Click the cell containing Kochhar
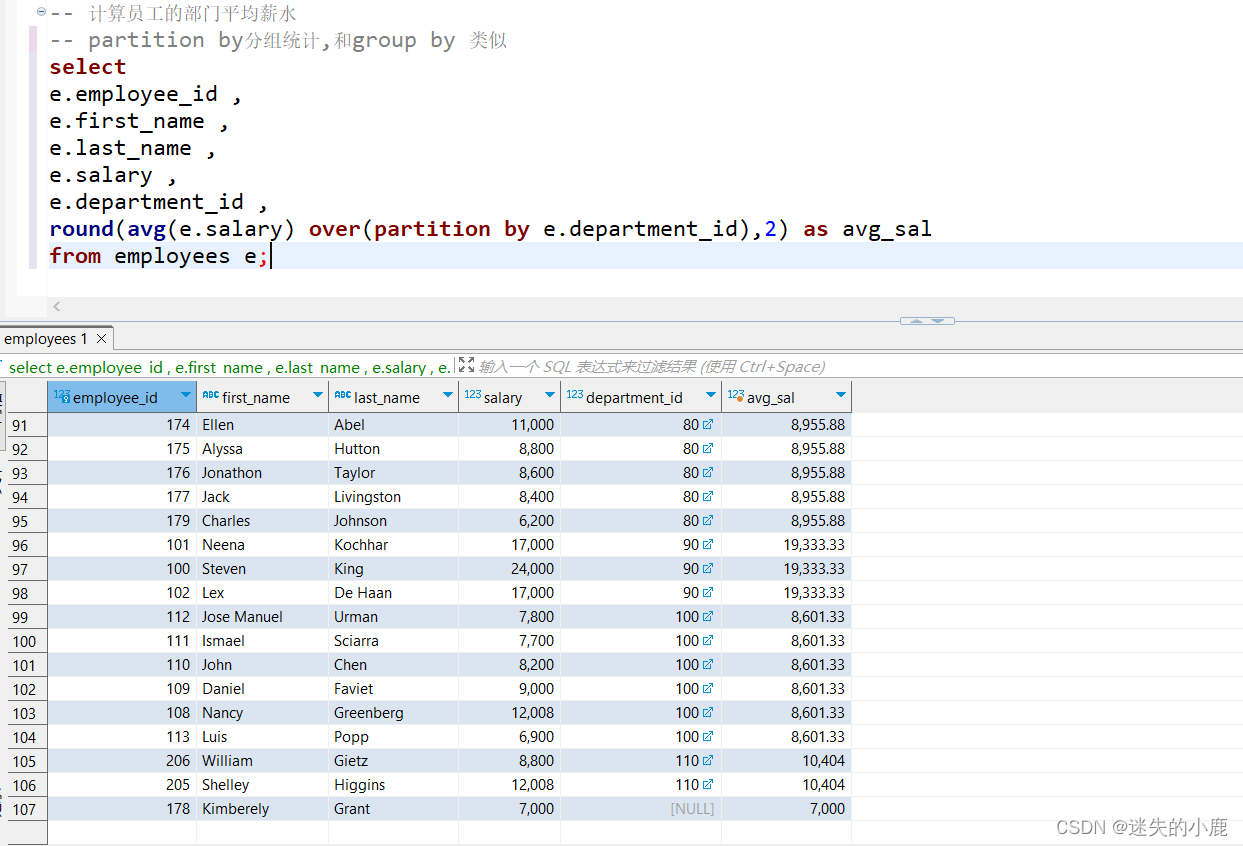The image size is (1243, 846). [x=393, y=544]
